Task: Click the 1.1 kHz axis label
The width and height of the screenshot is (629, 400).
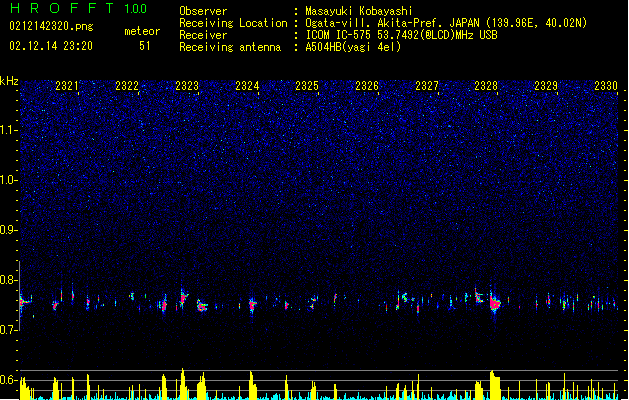Action: [x=9, y=130]
